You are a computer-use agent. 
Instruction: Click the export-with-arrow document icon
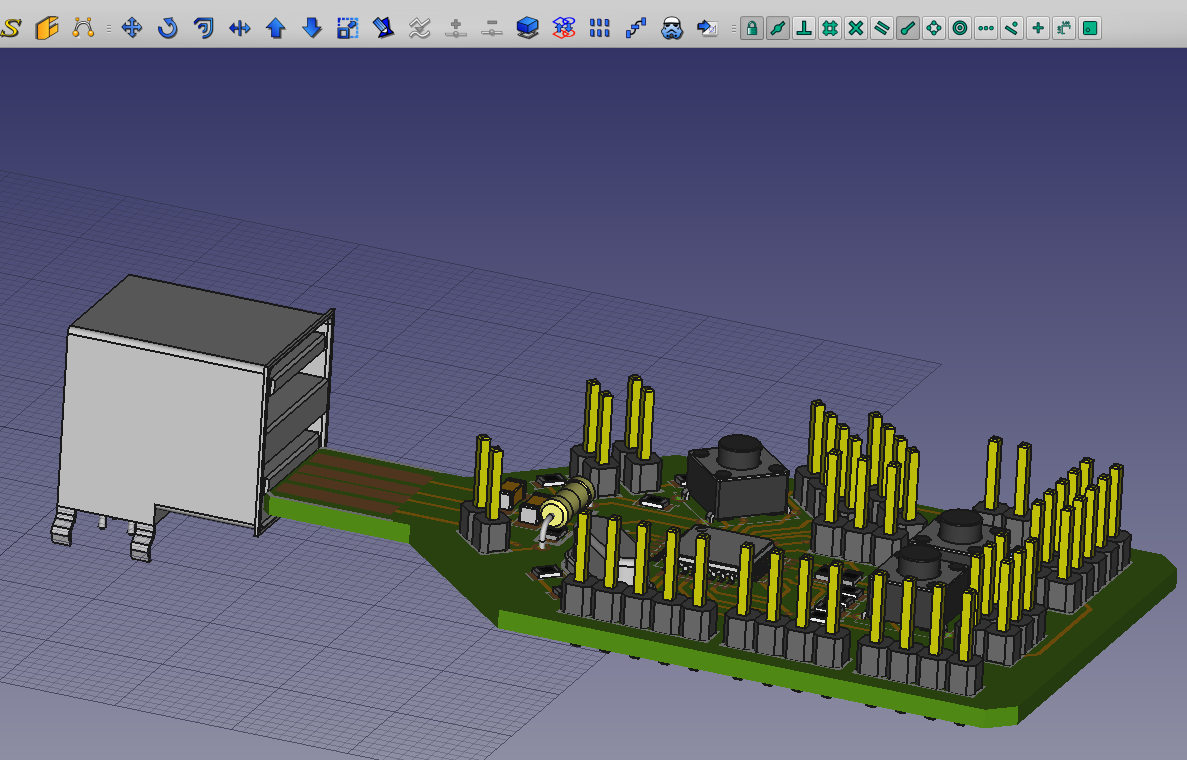[x=709, y=28]
